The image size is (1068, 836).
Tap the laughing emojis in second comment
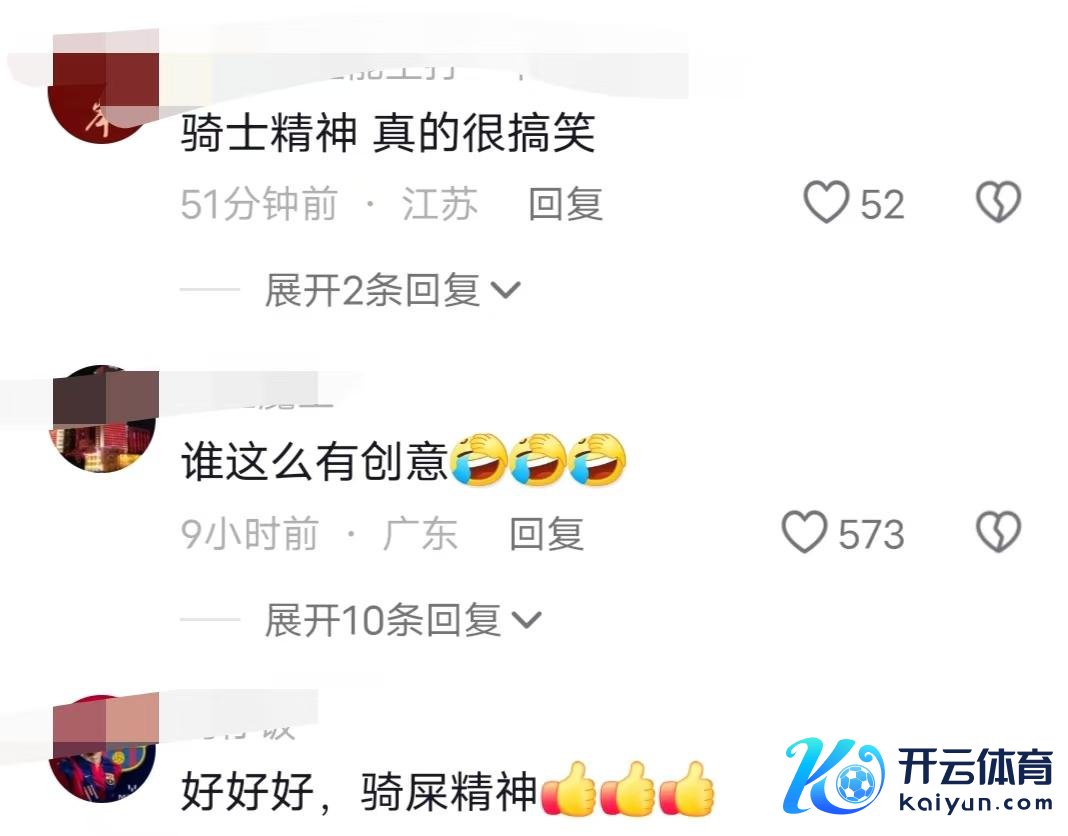point(538,460)
